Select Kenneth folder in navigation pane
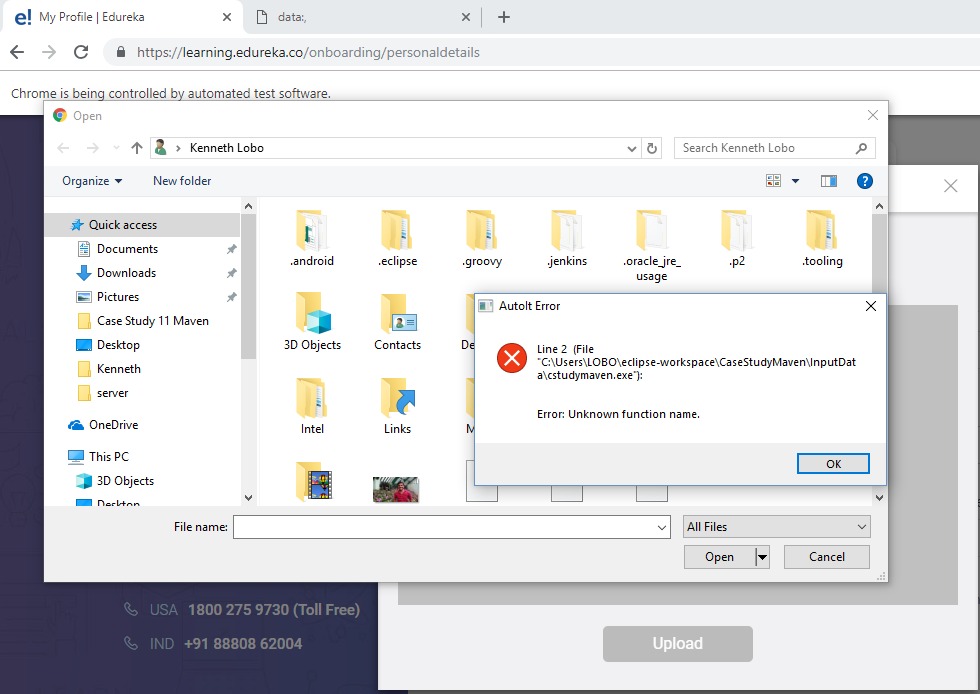 (x=119, y=369)
